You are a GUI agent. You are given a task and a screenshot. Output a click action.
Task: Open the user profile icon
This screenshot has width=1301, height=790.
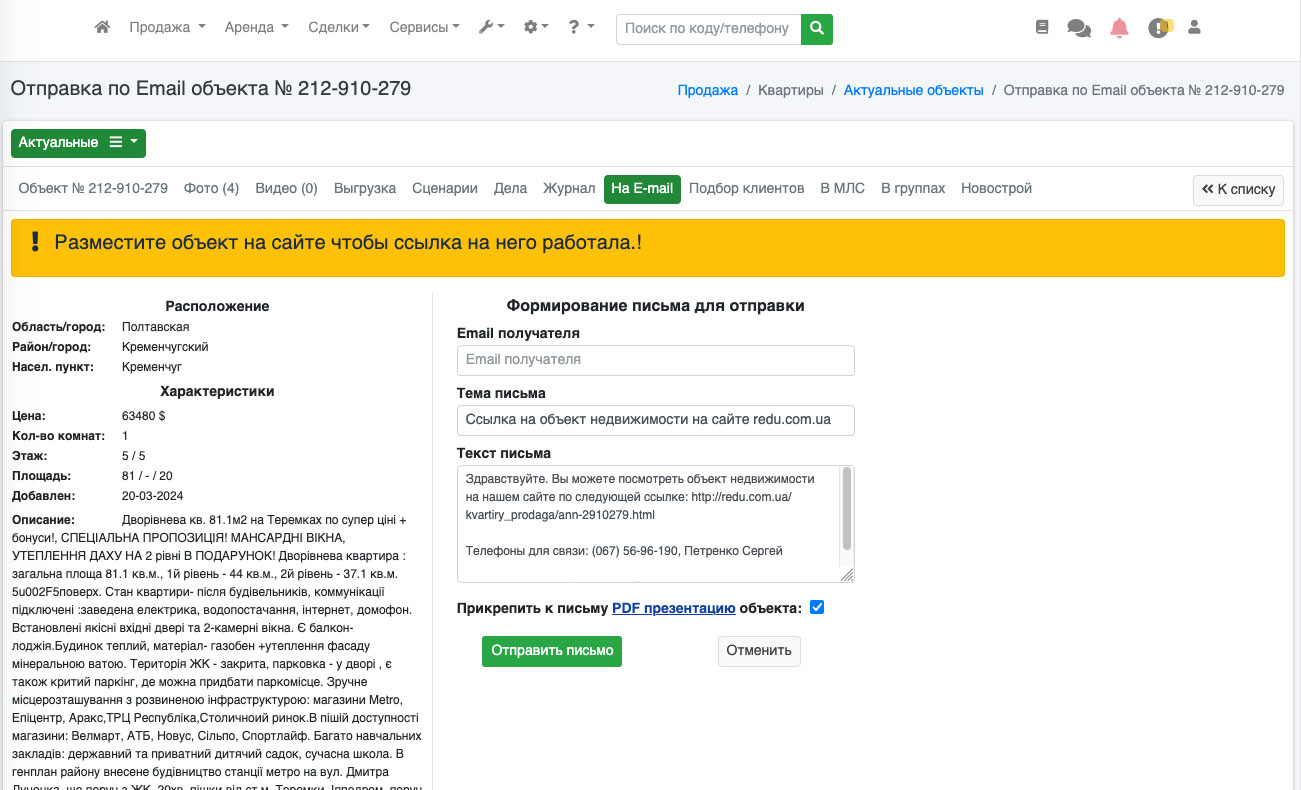(x=1194, y=28)
